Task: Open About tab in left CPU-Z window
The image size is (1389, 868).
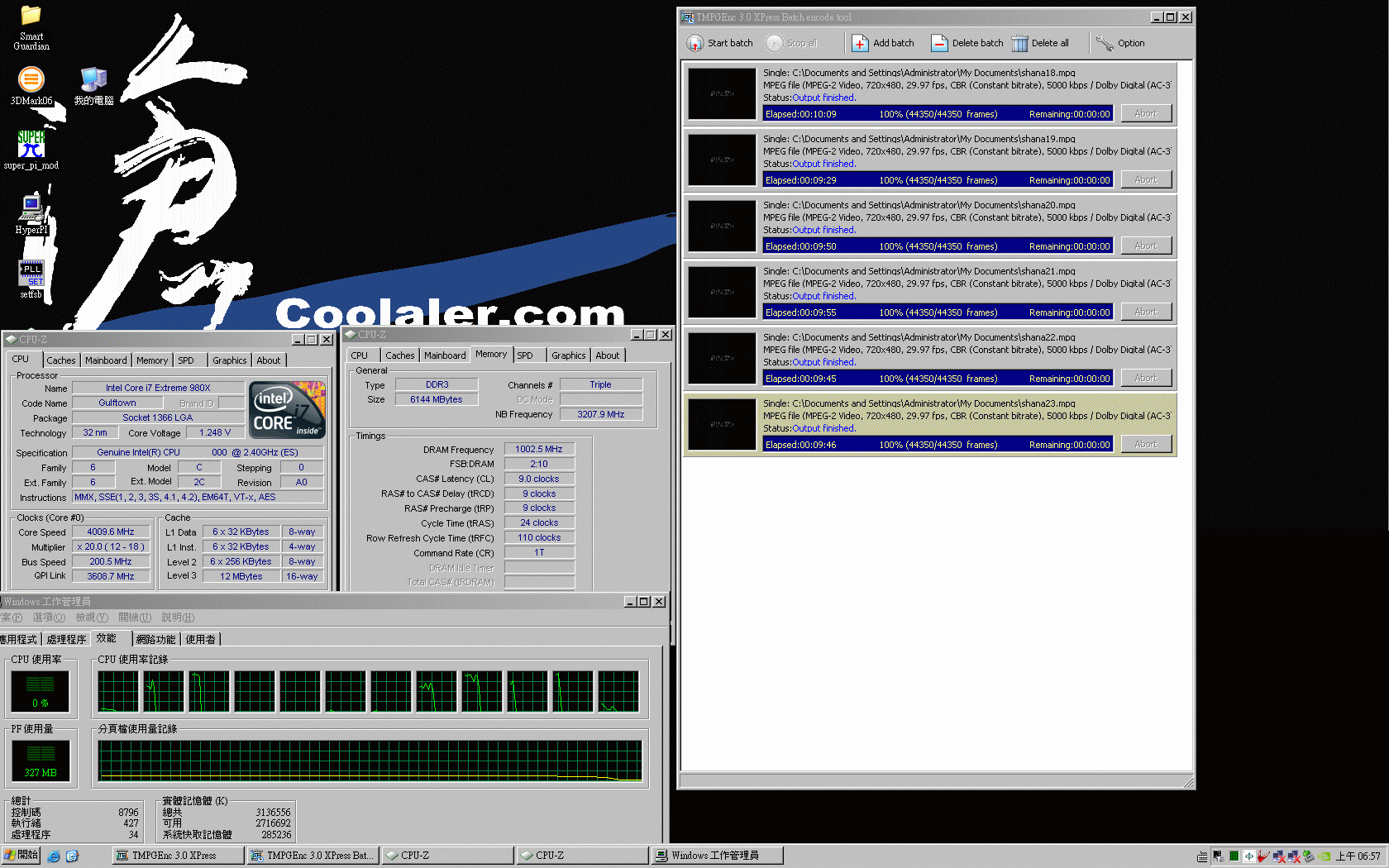Action: [269, 360]
